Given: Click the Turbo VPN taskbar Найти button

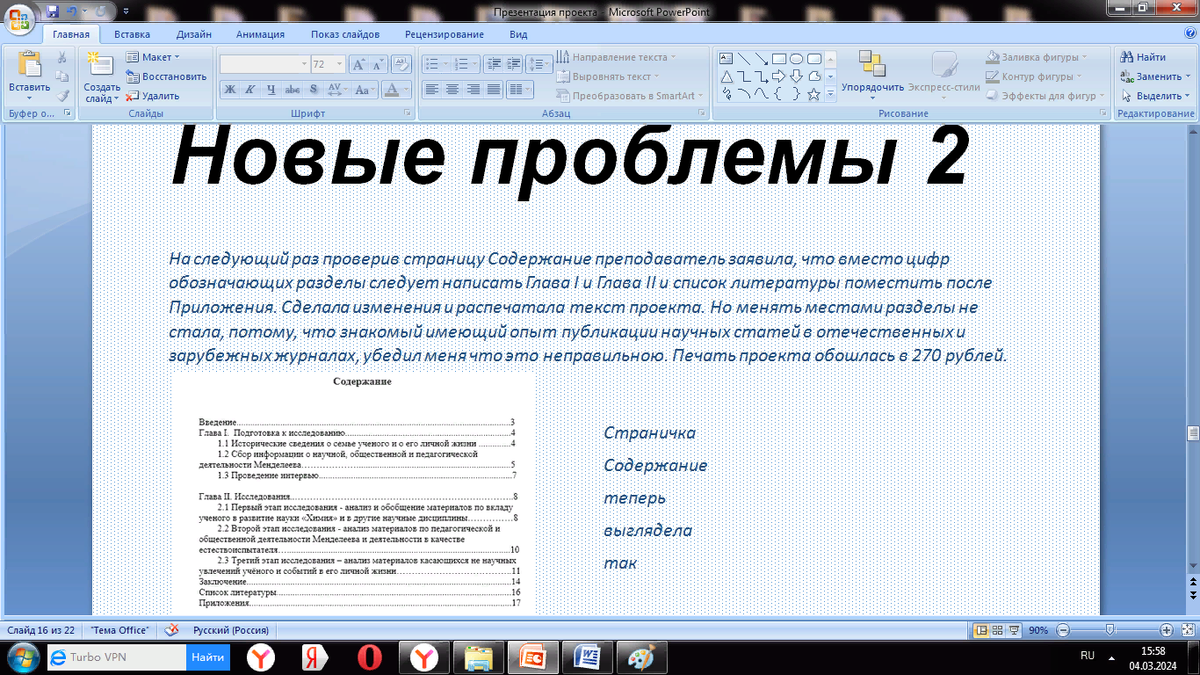Looking at the screenshot, I should click(208, 657).
